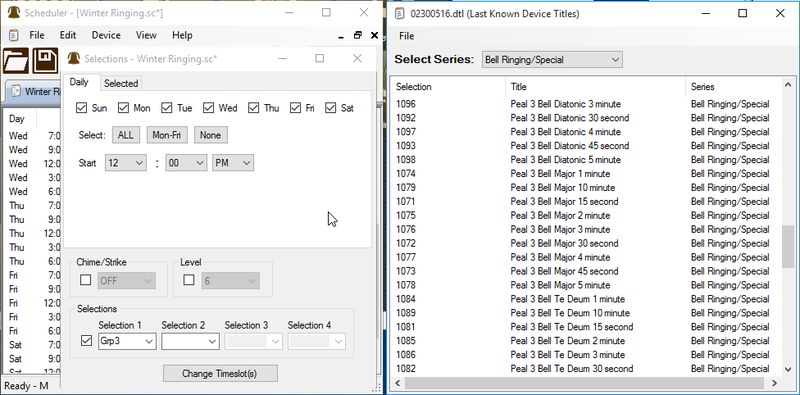The width and height of the screenshot is (800, 395).
Task: Click the bell icon in Selections title bar
Action: pos(74,59)
